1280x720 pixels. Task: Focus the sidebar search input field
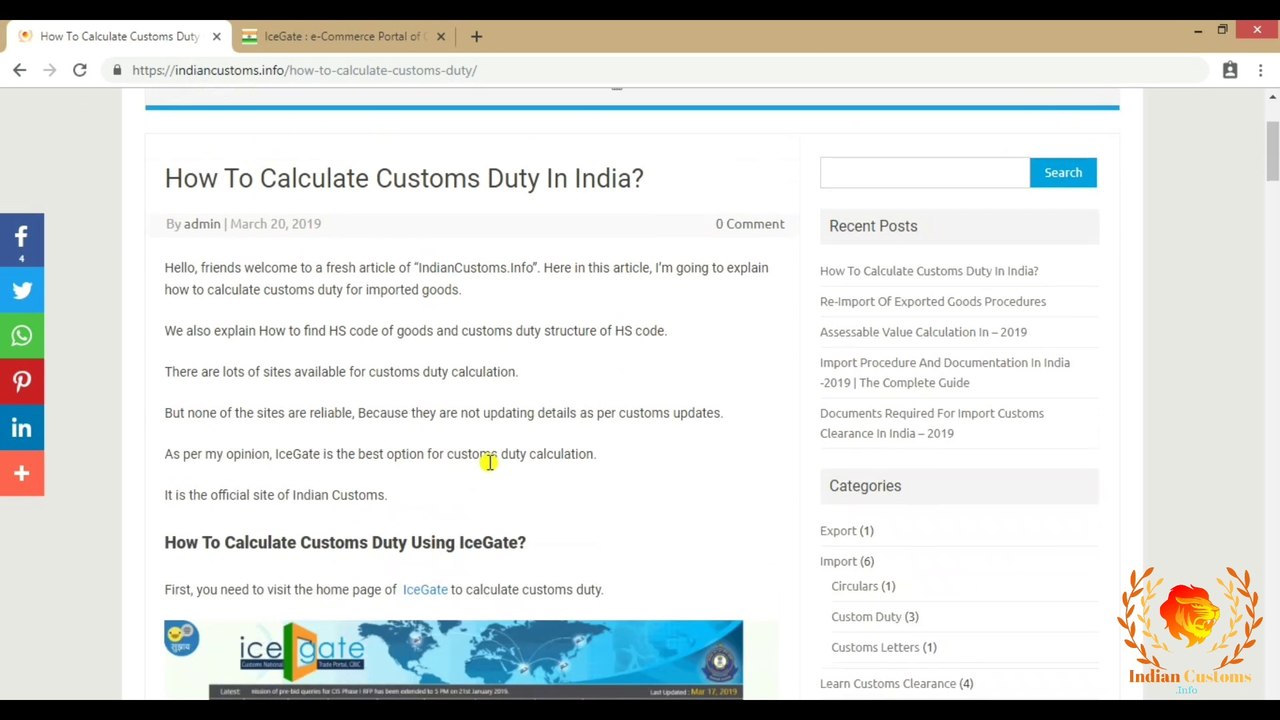click(x=925, y=173)
